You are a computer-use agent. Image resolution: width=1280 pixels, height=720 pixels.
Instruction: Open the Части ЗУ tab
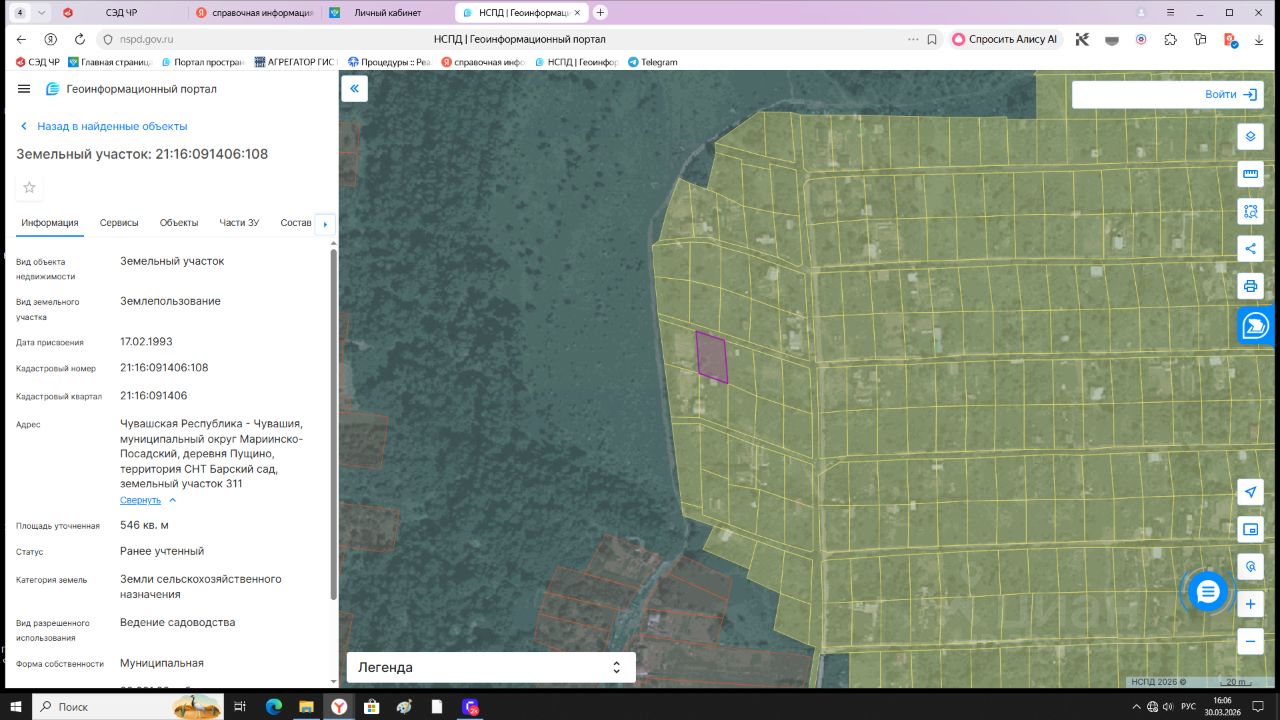tap(239, 223)
